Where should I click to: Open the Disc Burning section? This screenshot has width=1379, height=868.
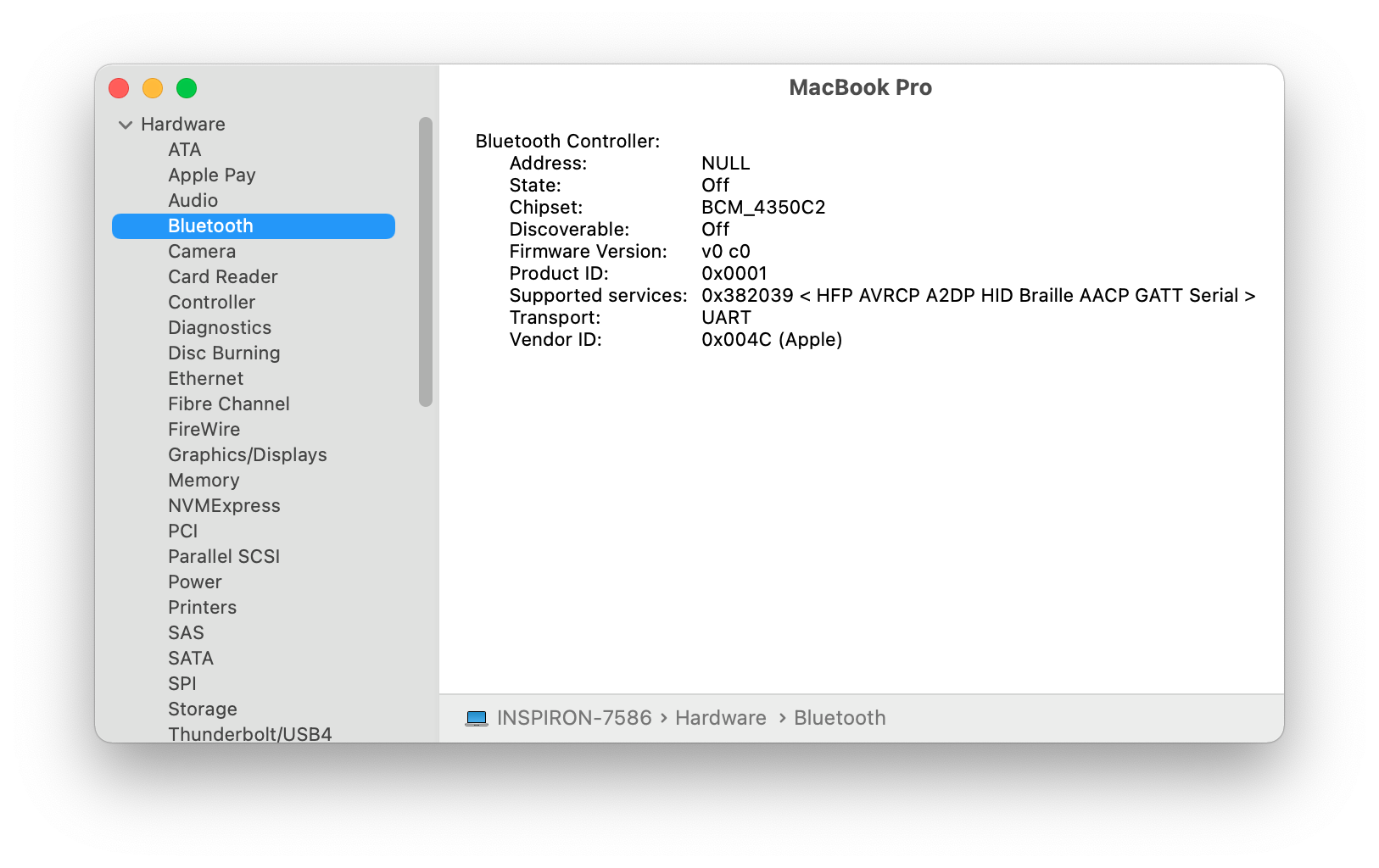coord(224,353)
